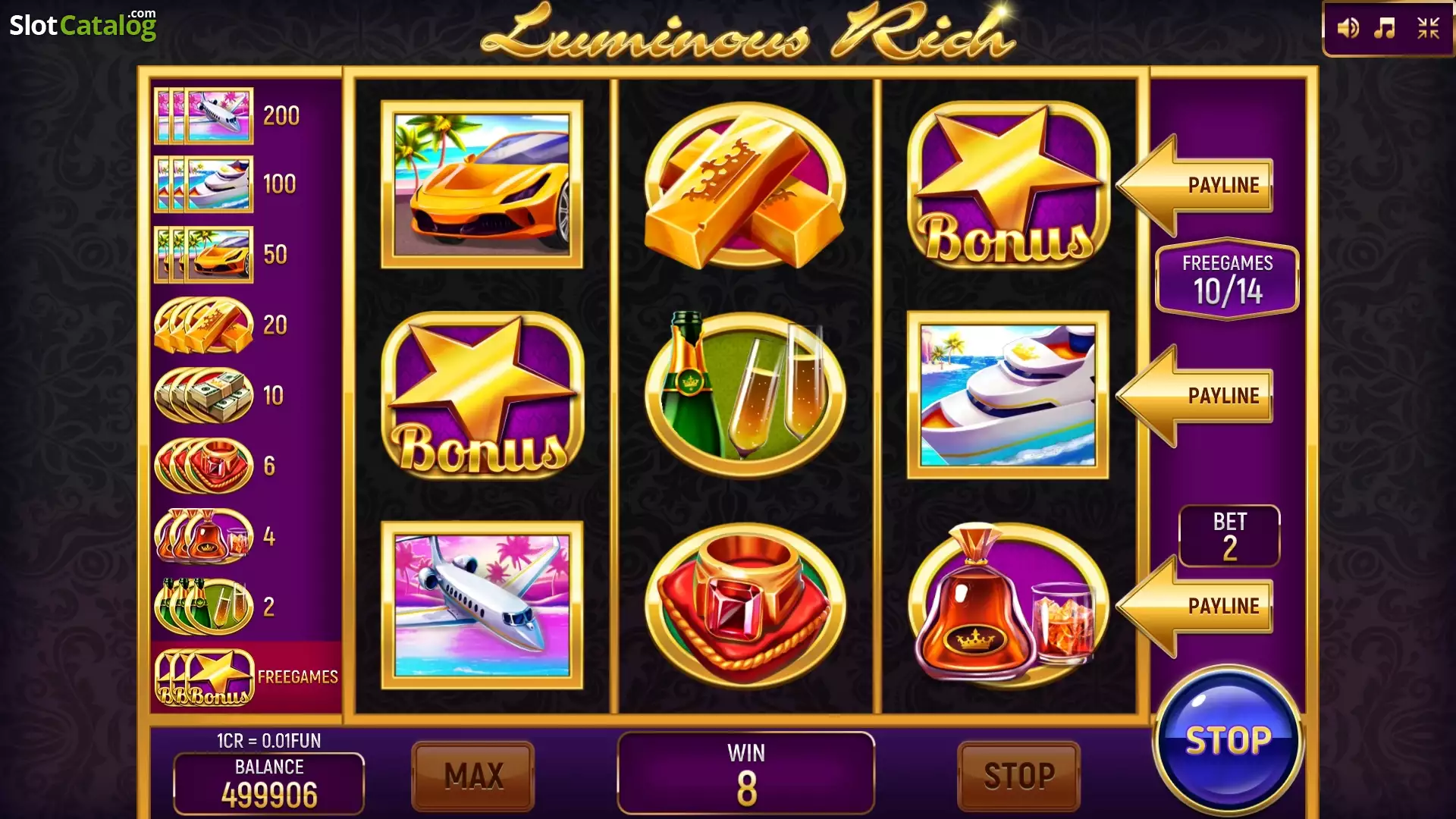Click the ruby ring symbol on middle reel
This screenshot has height=819, width=1456.
745,605
